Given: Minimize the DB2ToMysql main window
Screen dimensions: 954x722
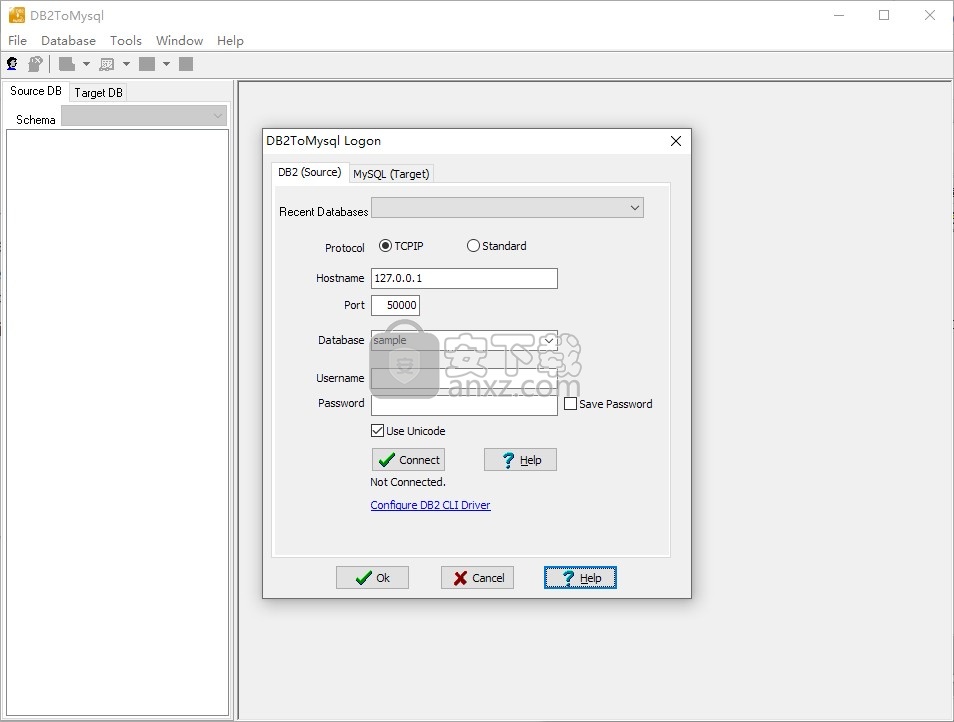Looking at the screenshot, I should [x=839, y=15].
